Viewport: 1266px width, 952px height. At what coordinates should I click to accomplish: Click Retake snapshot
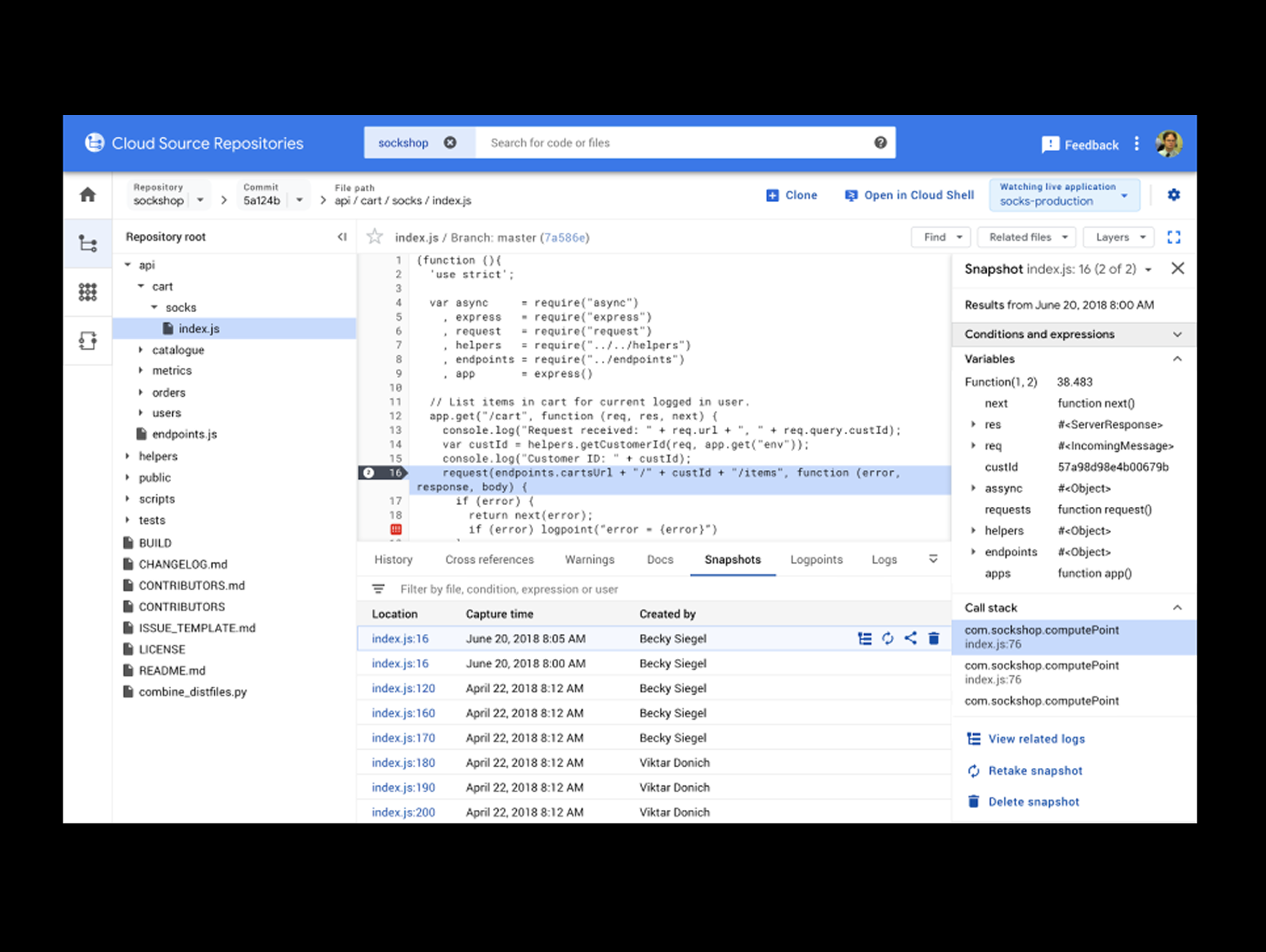(x=1024, y=771)
